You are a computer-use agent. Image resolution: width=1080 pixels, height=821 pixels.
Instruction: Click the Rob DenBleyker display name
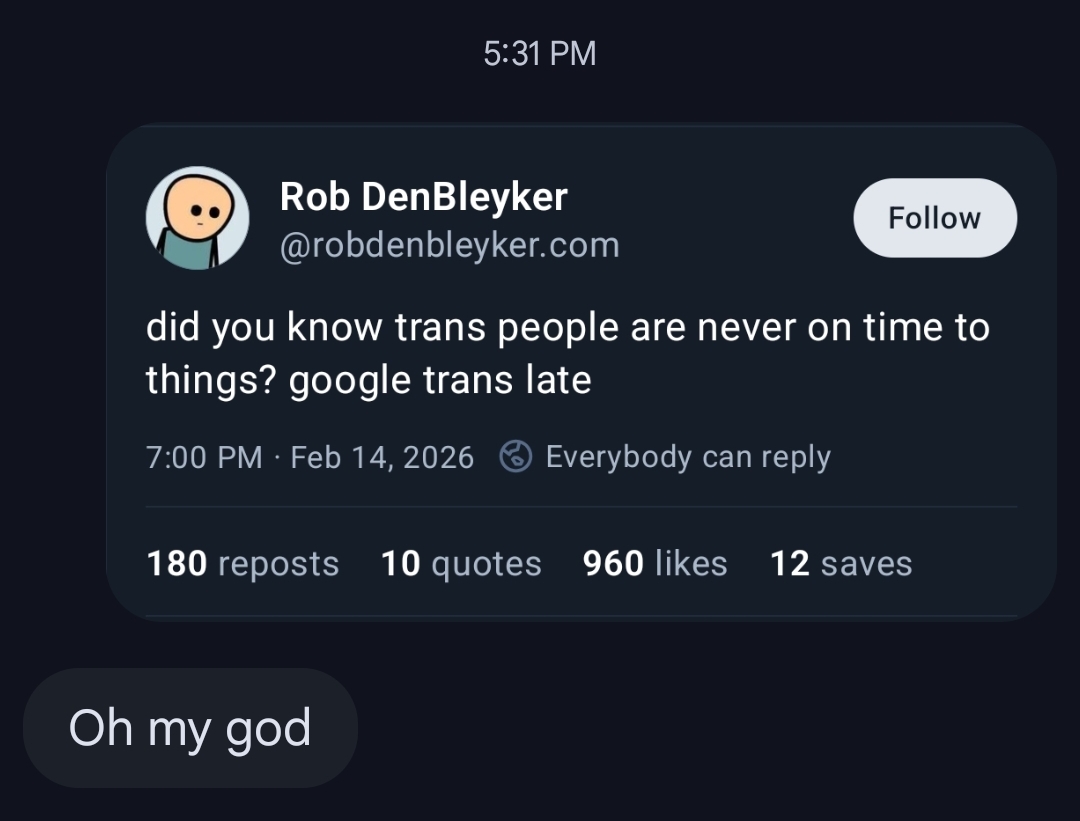pyautogui.click(x=423, y=197)
